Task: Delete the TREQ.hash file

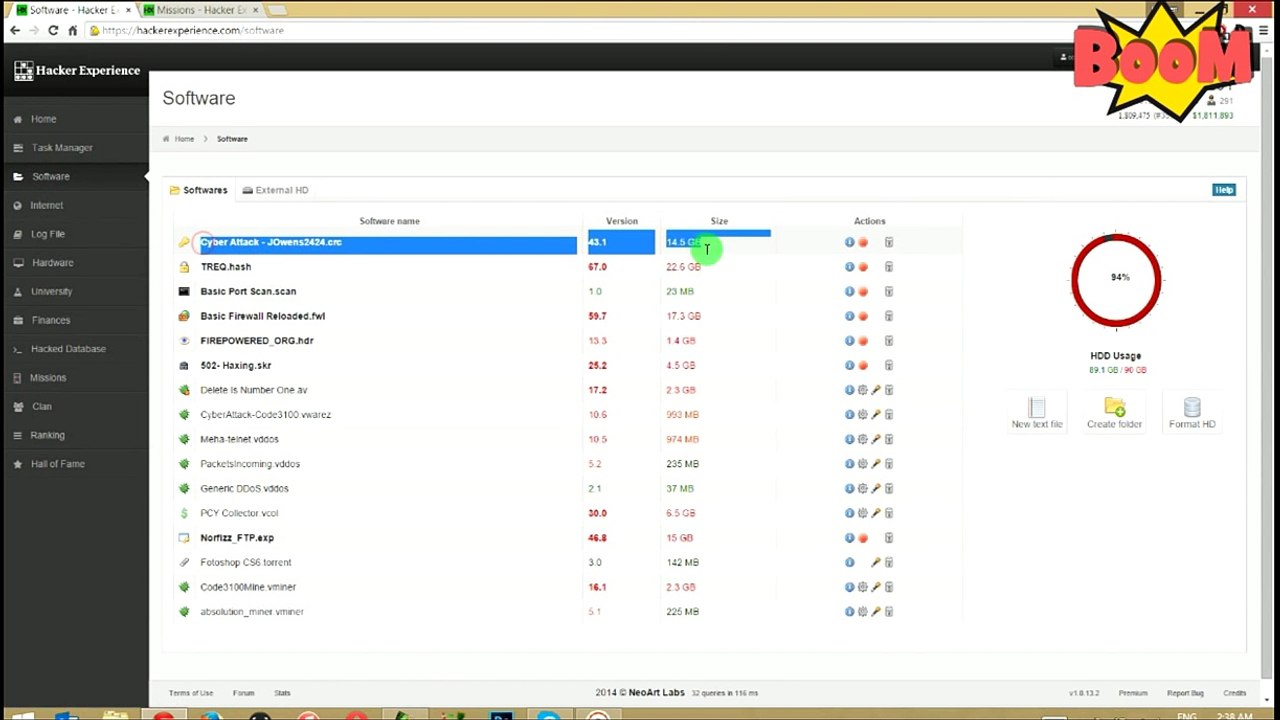Action: 888,267
